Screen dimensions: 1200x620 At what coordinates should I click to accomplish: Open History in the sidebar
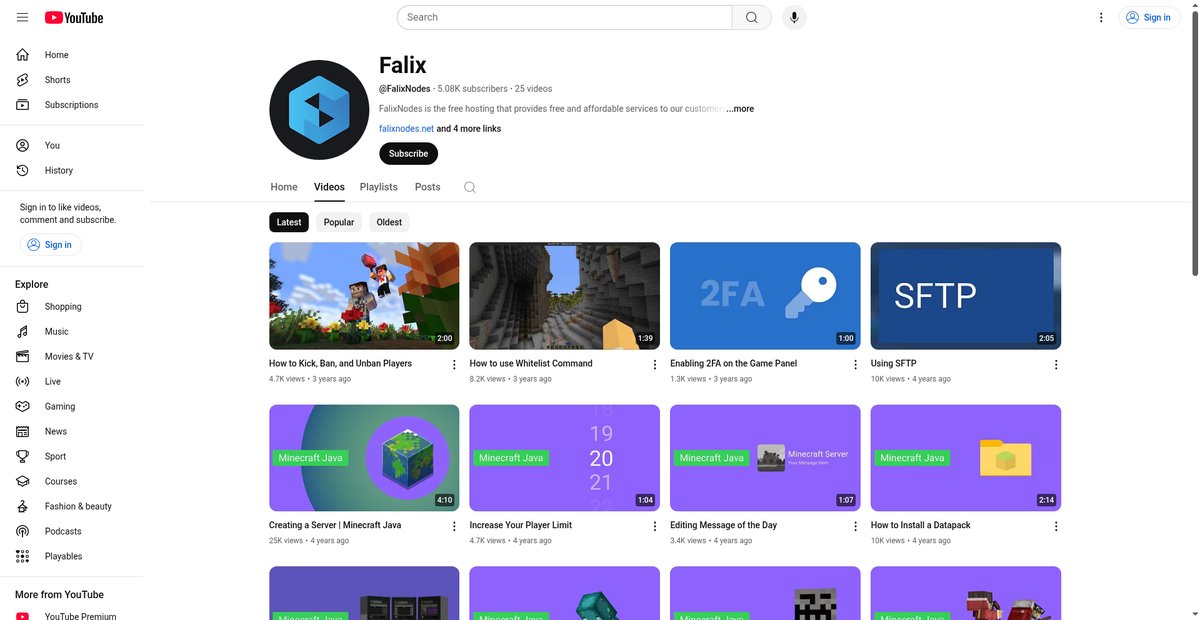click(x=72, y=170)
